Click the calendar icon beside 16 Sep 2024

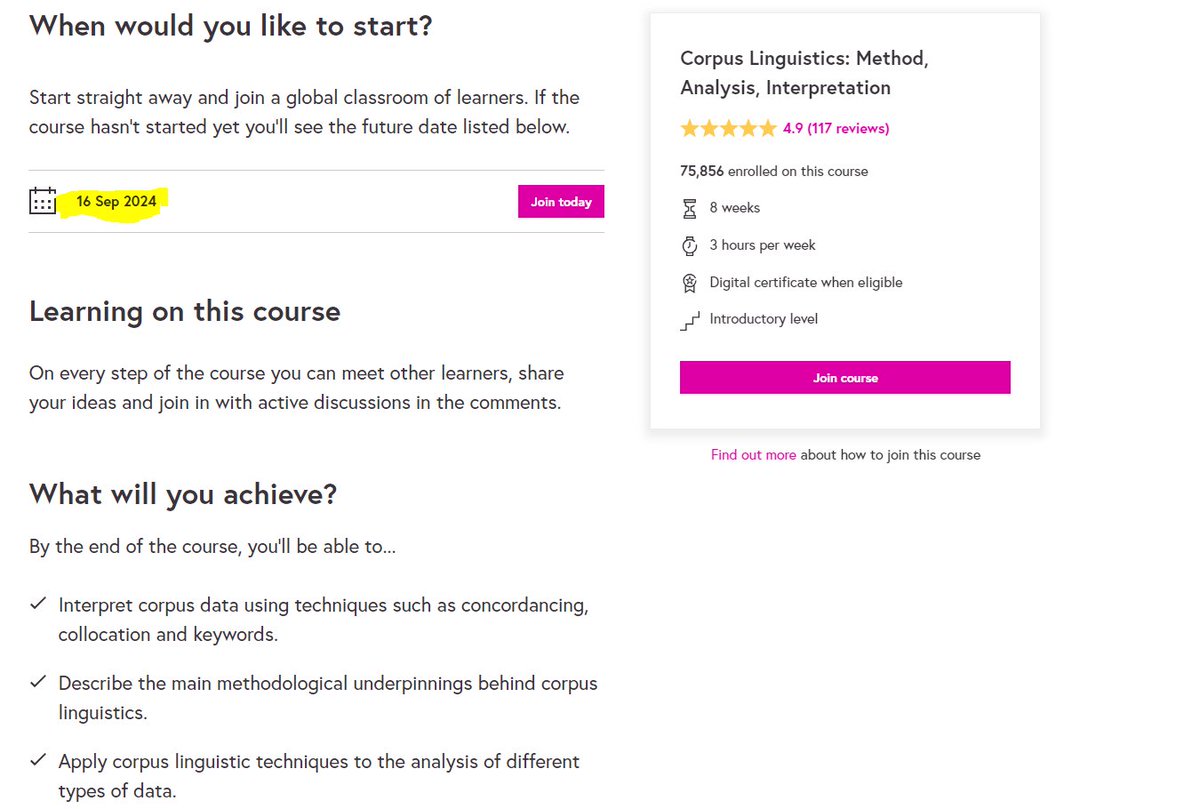click(43, 201)
